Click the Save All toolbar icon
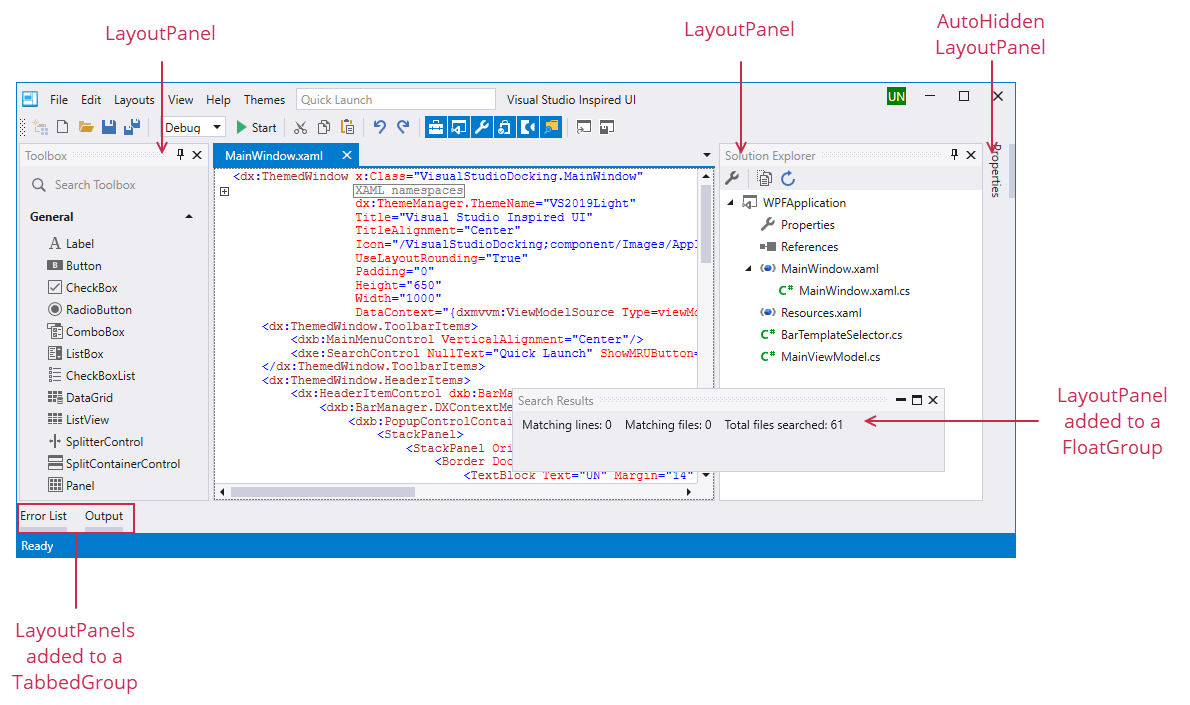The width and height of the screenshot is (1190, 705). [x=132, y=127]
